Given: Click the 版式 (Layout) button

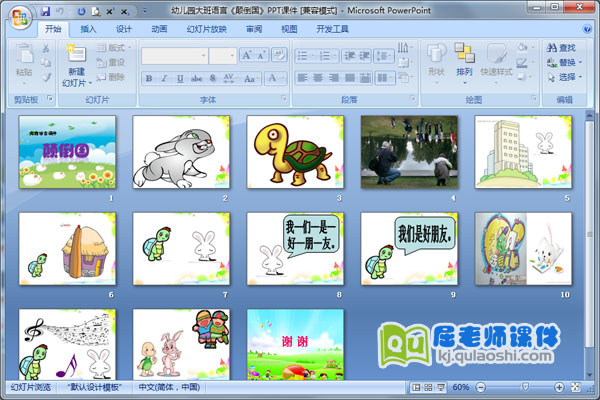Looking at the screenshot, I should (x=114, y=47).
